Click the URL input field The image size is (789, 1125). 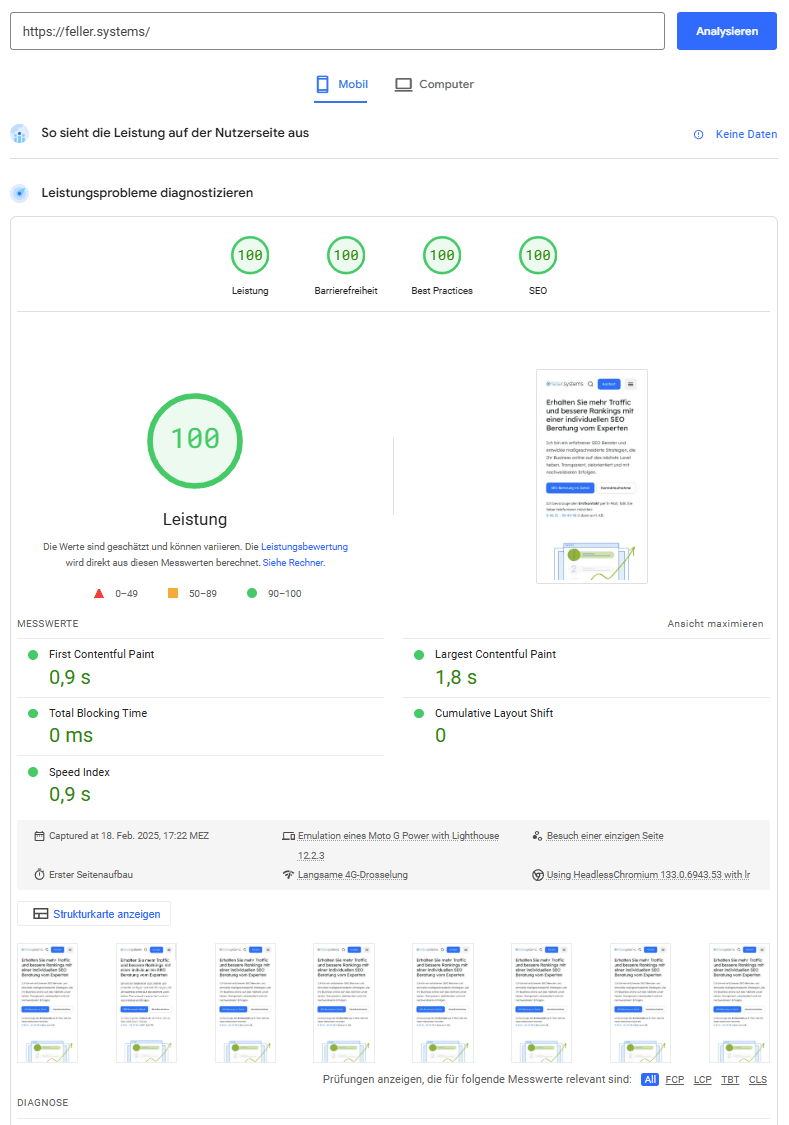[x=337, y=31]
